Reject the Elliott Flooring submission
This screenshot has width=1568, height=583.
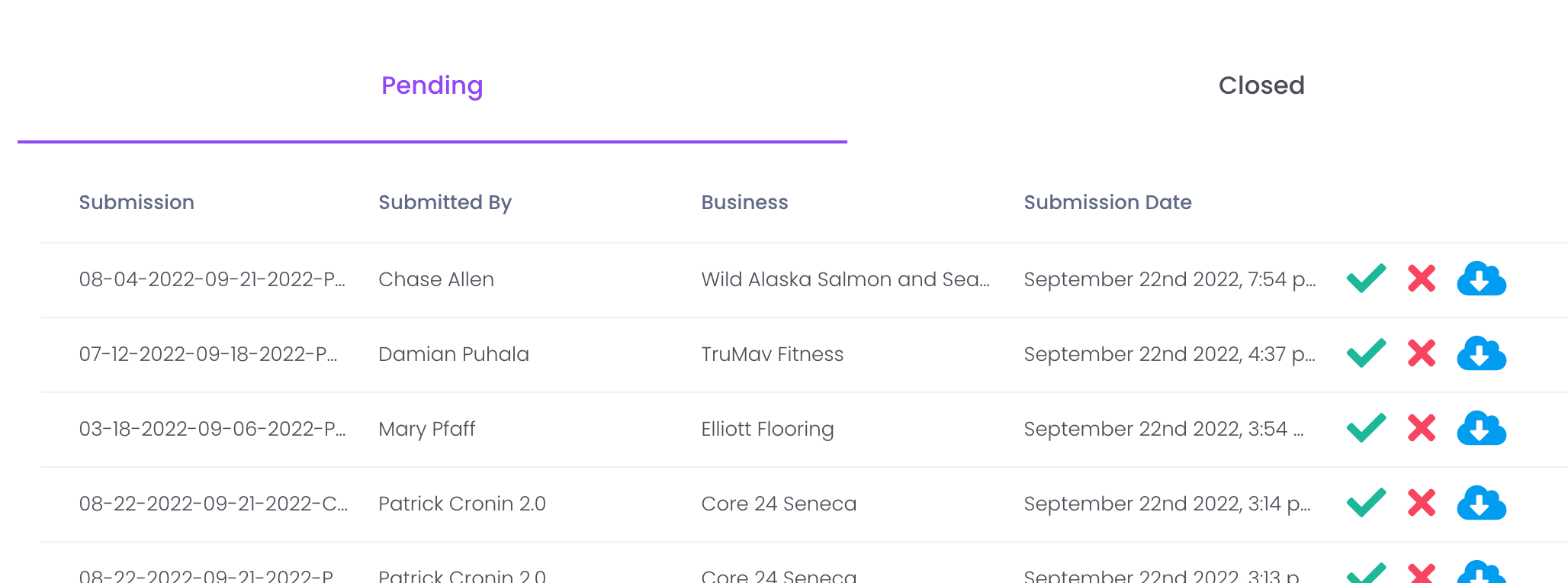pyautogui.click(x=1422, y=428)
